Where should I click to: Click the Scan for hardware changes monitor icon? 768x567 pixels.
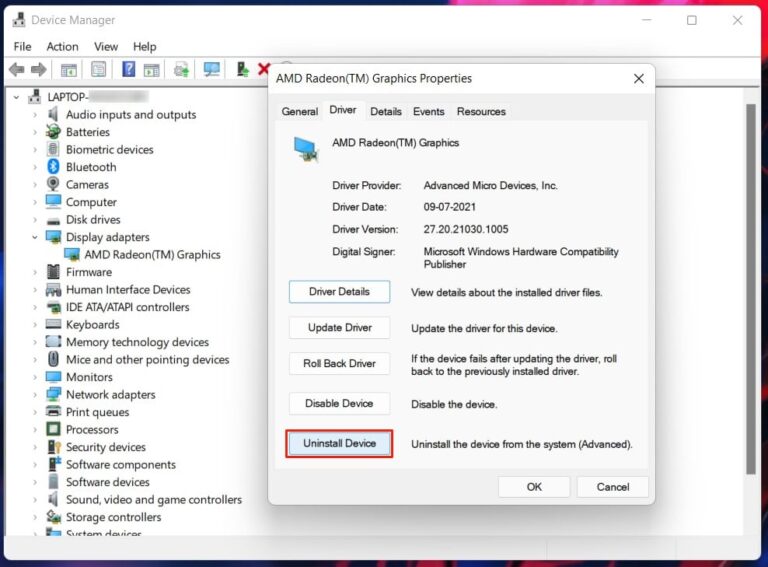pyautogui.click(x=212, y=69)
